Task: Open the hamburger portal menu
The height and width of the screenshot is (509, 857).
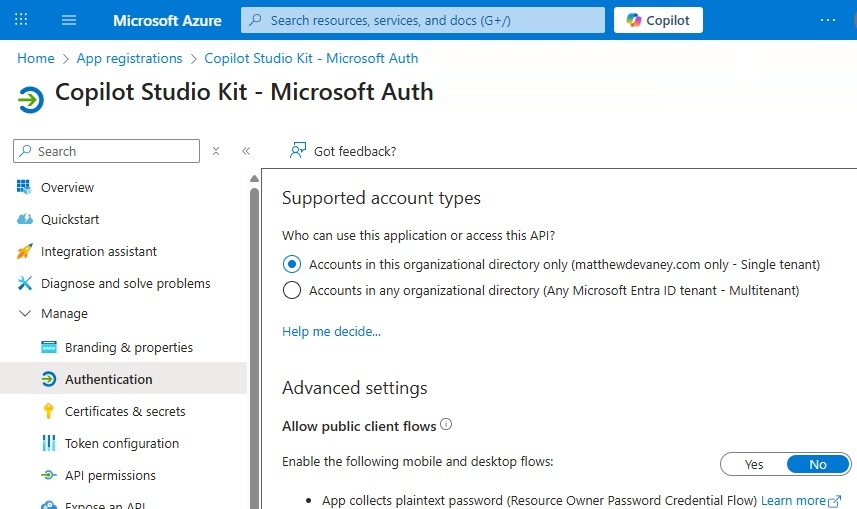Action: pyautogui.click(x=69, y=20)
